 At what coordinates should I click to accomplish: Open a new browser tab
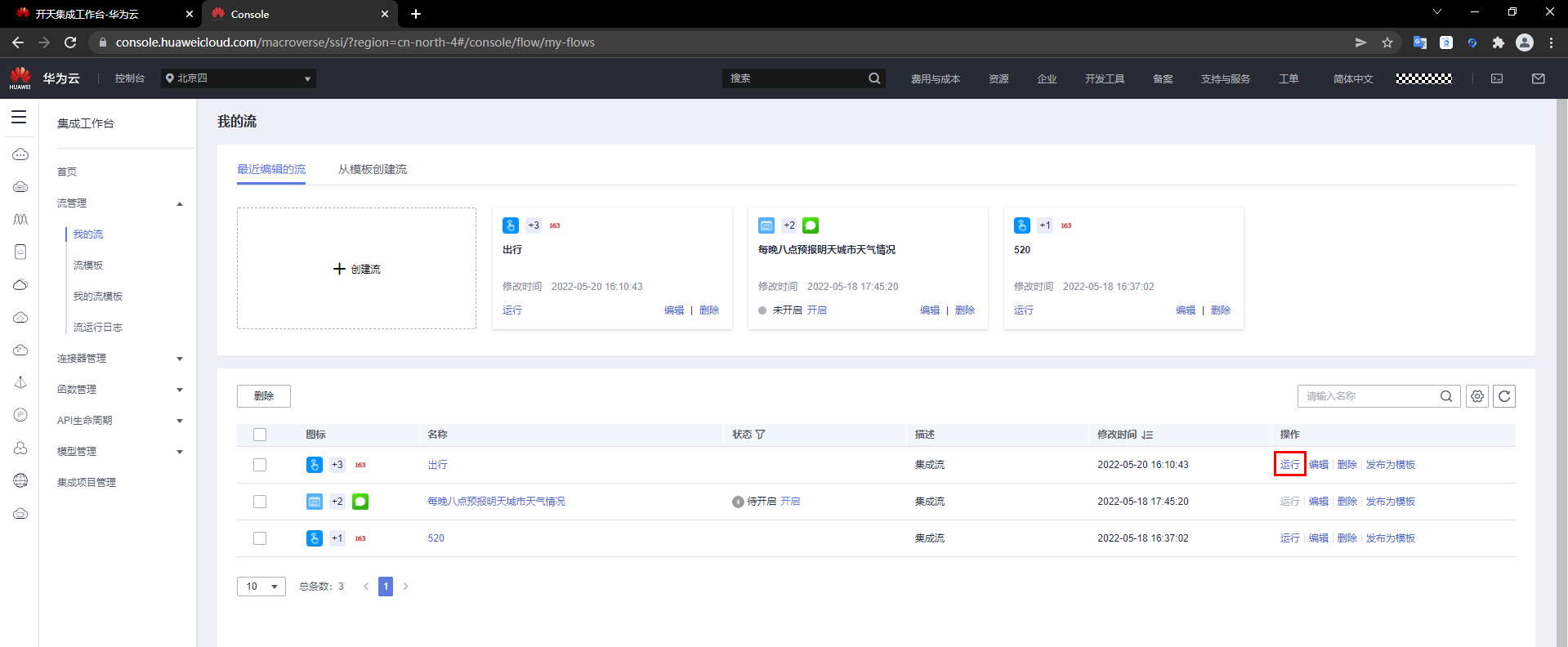416,14
